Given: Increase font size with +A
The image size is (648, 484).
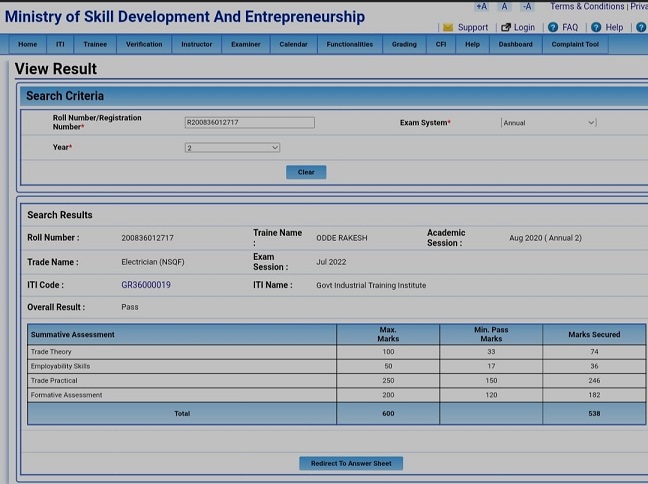Looking at the screenshot, I should tap(481, 7).
